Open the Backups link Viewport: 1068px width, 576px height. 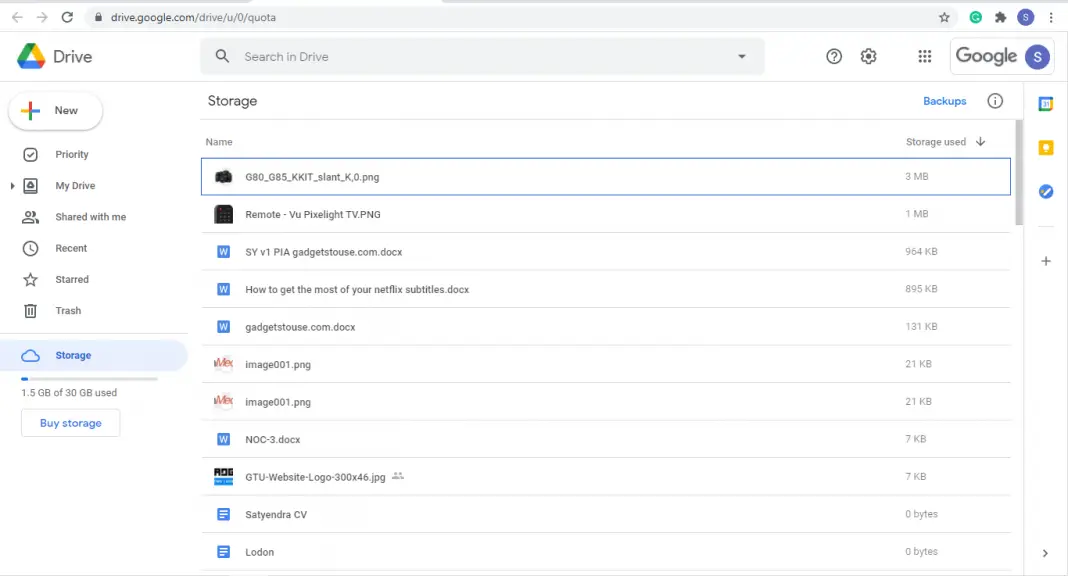(x=944, y=101)
